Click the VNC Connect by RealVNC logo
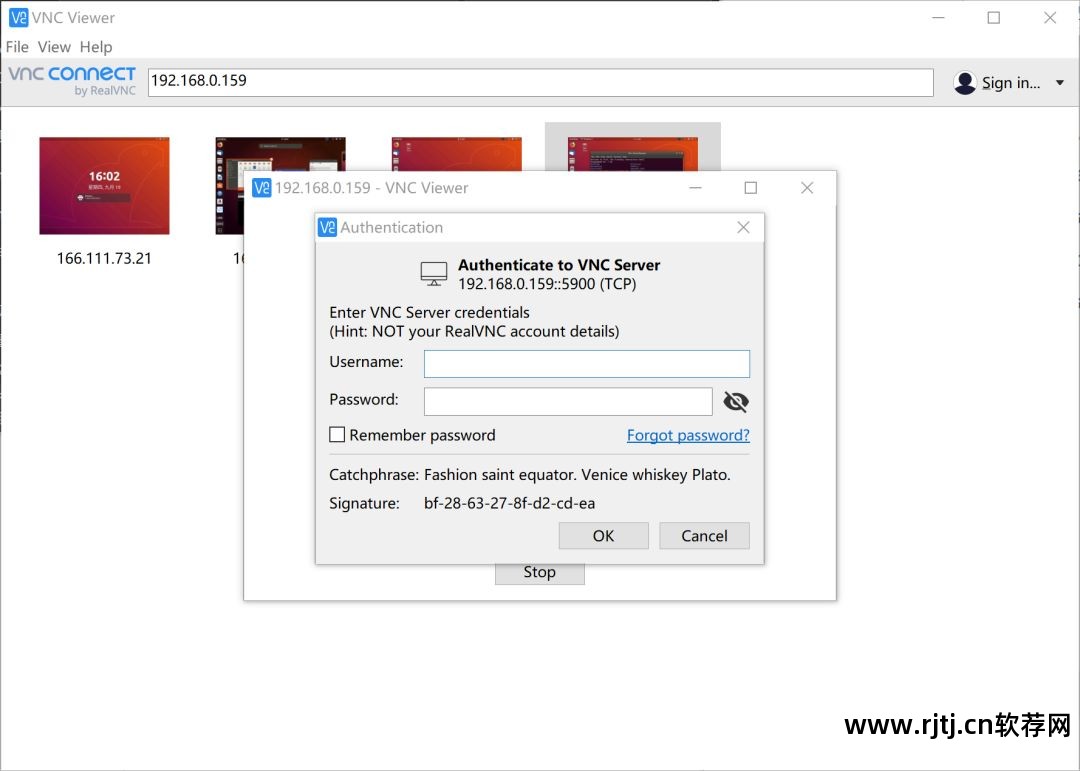This screenshot has height=771, width=1080. tap(72, 81)
